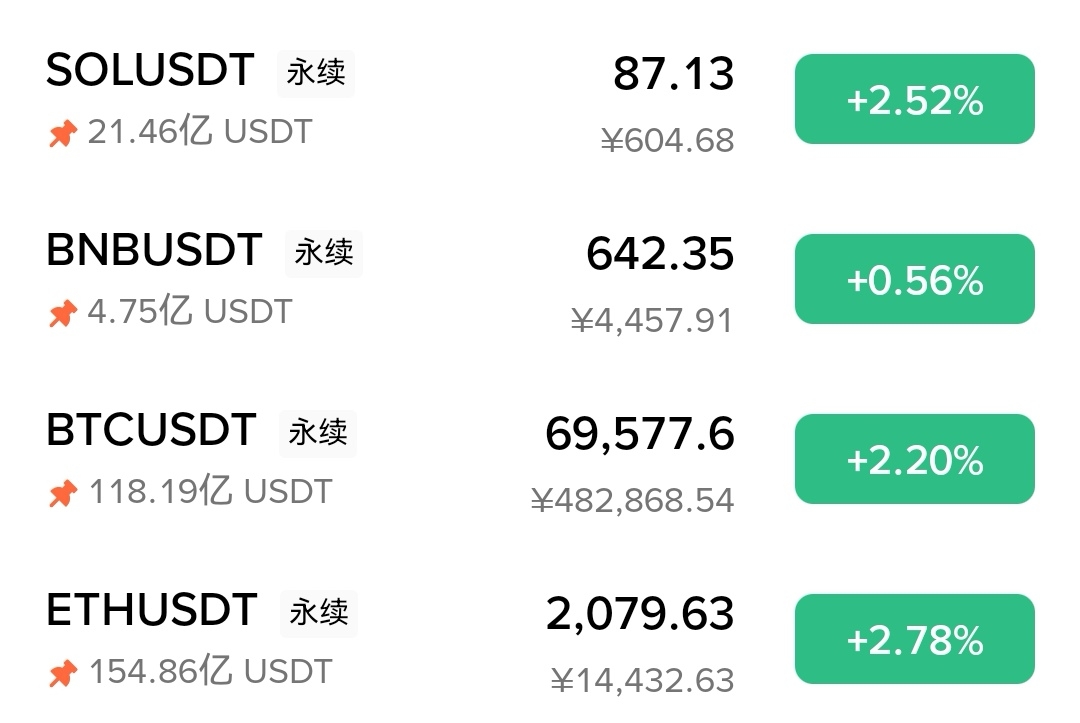The image size is (1080, 723).
Task: Tap the +0.56% change button for BNBUSDT
Action: pos(914,280)
